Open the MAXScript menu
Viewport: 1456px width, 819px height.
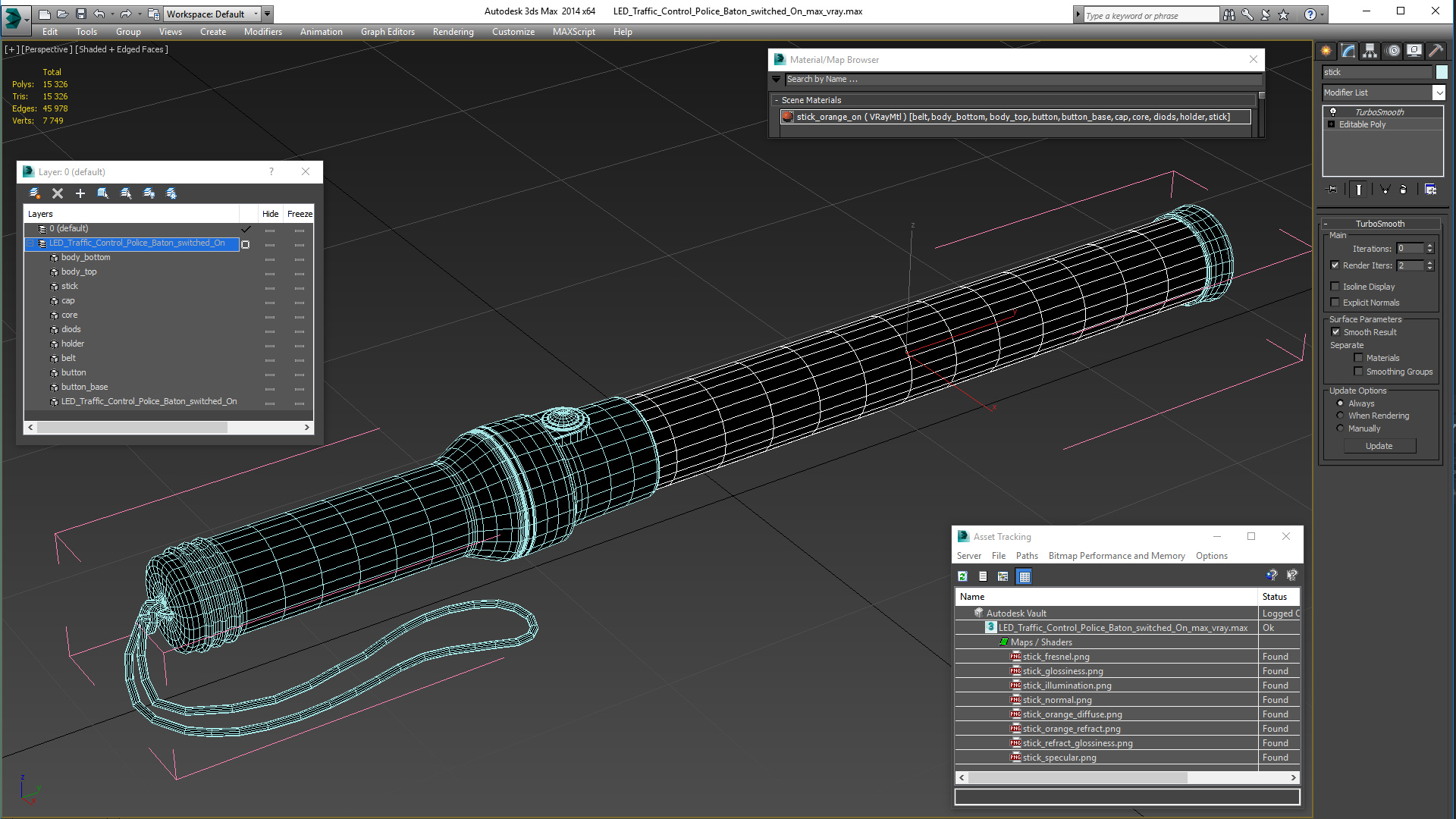click(x=573, y=32)
